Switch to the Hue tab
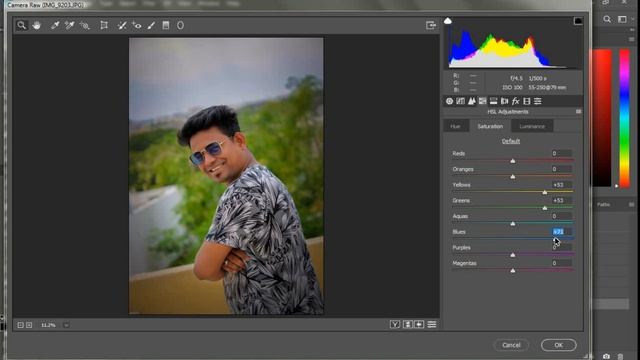The height and width of the screenshot is (360, 640). click(x=456, y=126)
